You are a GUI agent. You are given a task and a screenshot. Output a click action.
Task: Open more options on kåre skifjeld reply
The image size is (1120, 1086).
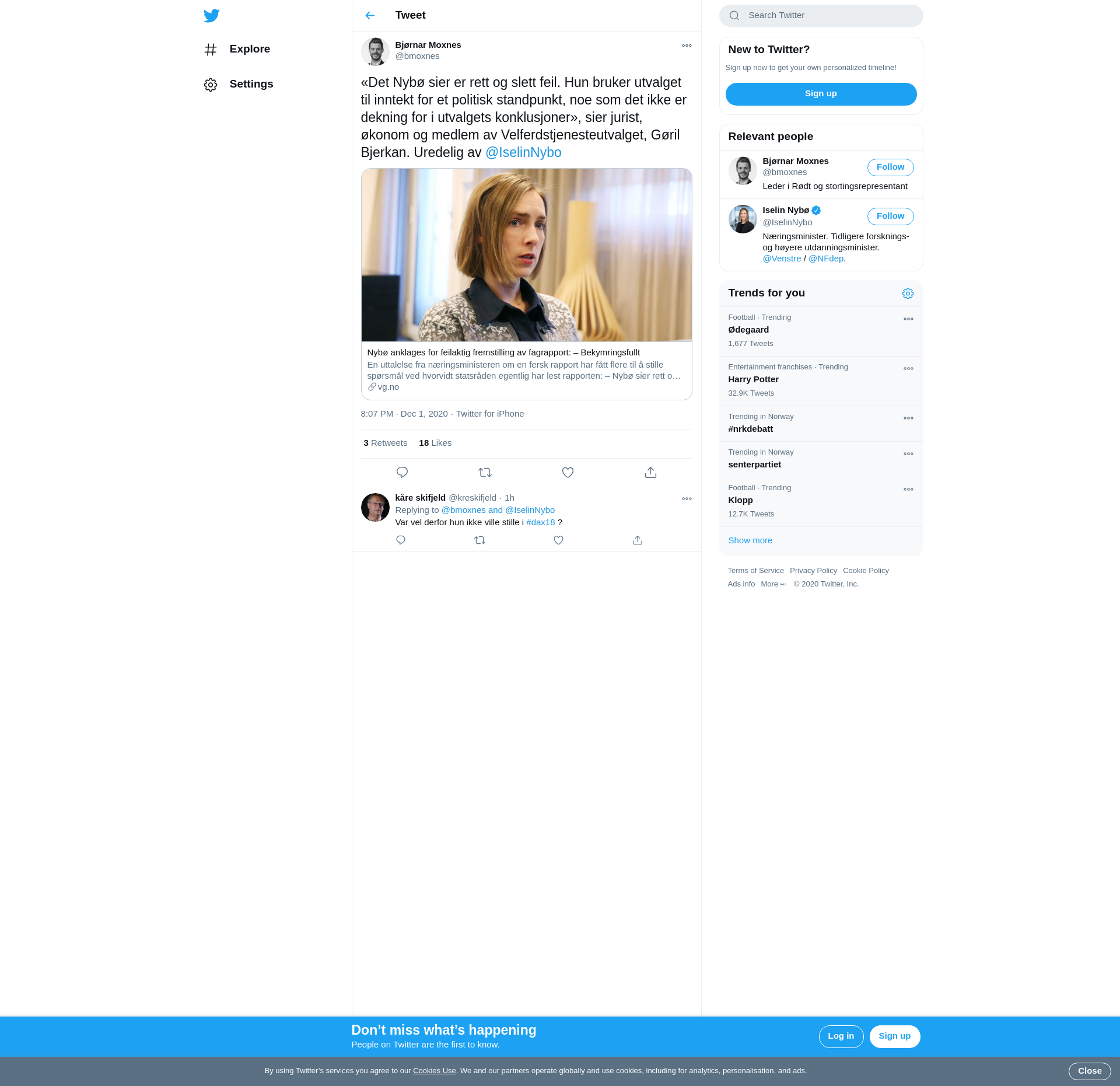(x=687, y=498)
